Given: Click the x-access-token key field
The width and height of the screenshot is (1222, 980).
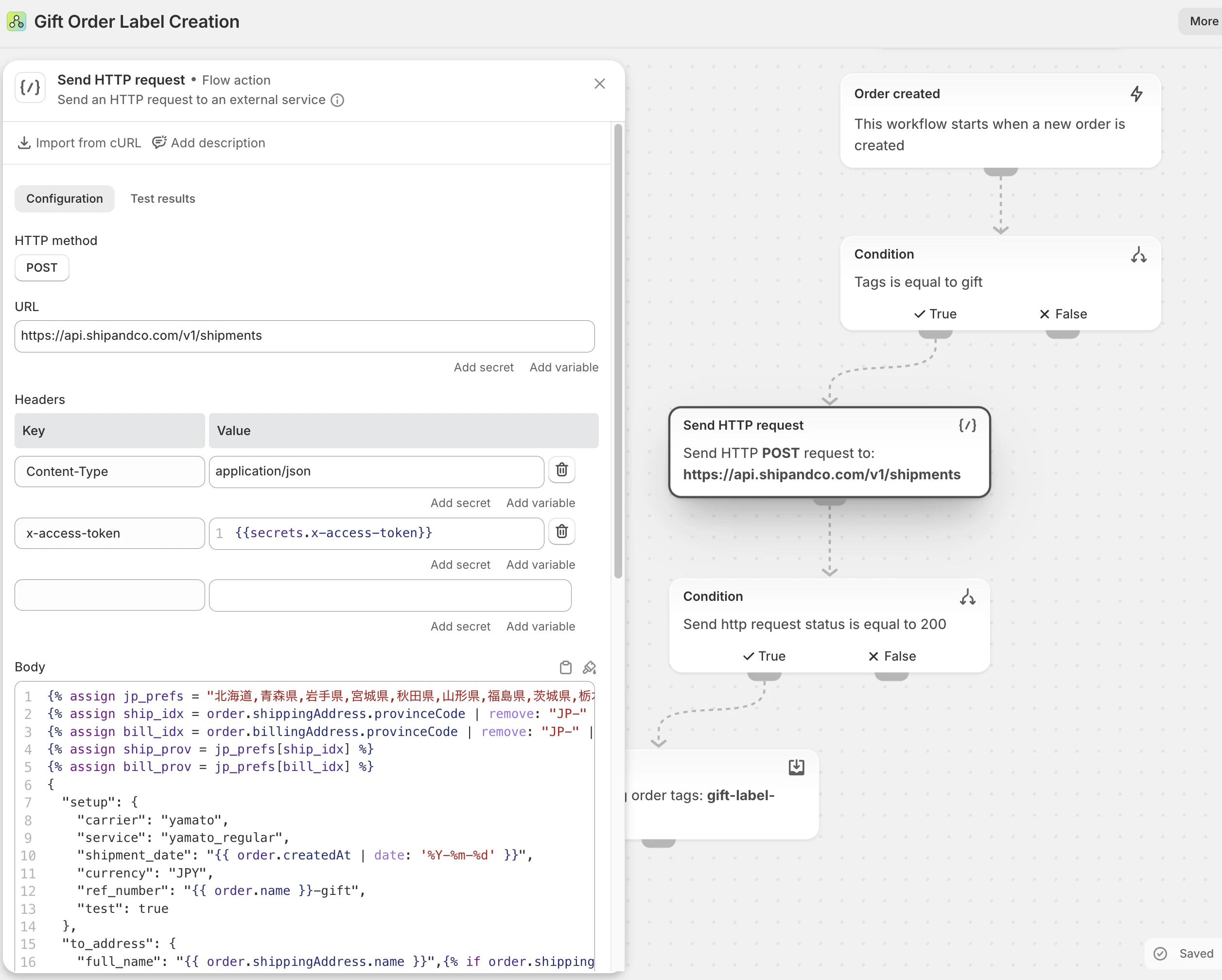Looking at the screenshot, I should (110, 533).
